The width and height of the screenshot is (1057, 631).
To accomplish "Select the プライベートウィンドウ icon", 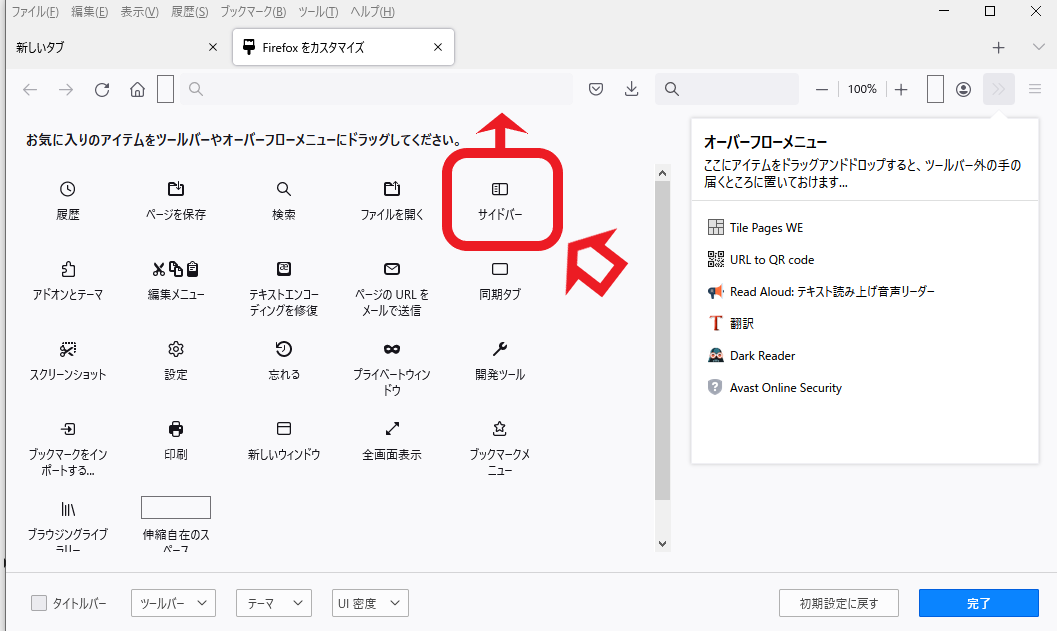I will (x=391, y=349).
